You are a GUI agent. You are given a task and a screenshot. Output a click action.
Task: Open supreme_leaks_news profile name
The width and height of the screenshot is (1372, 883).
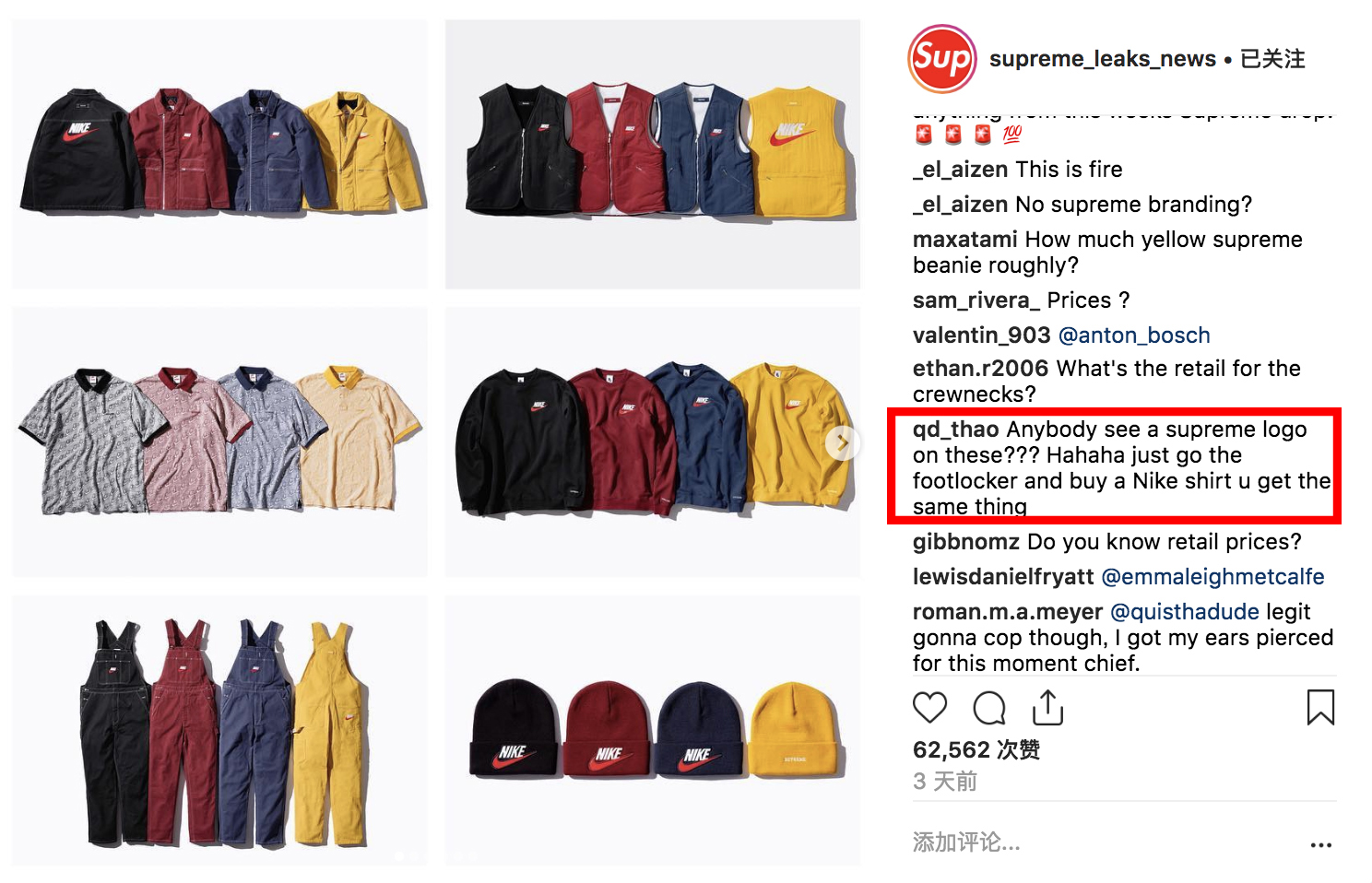coord(1103,59)
